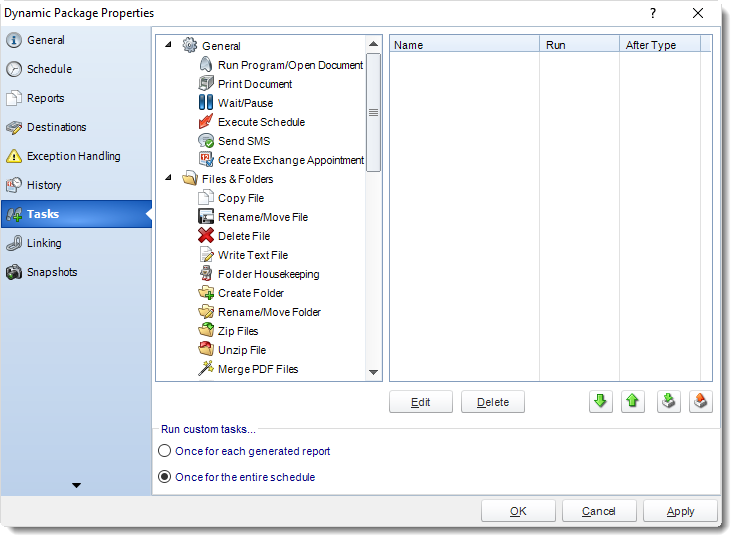Click the dialog help question mark
Image resolution: width=737 pixels, height=542 pixels.
click(x=652, y=13)
